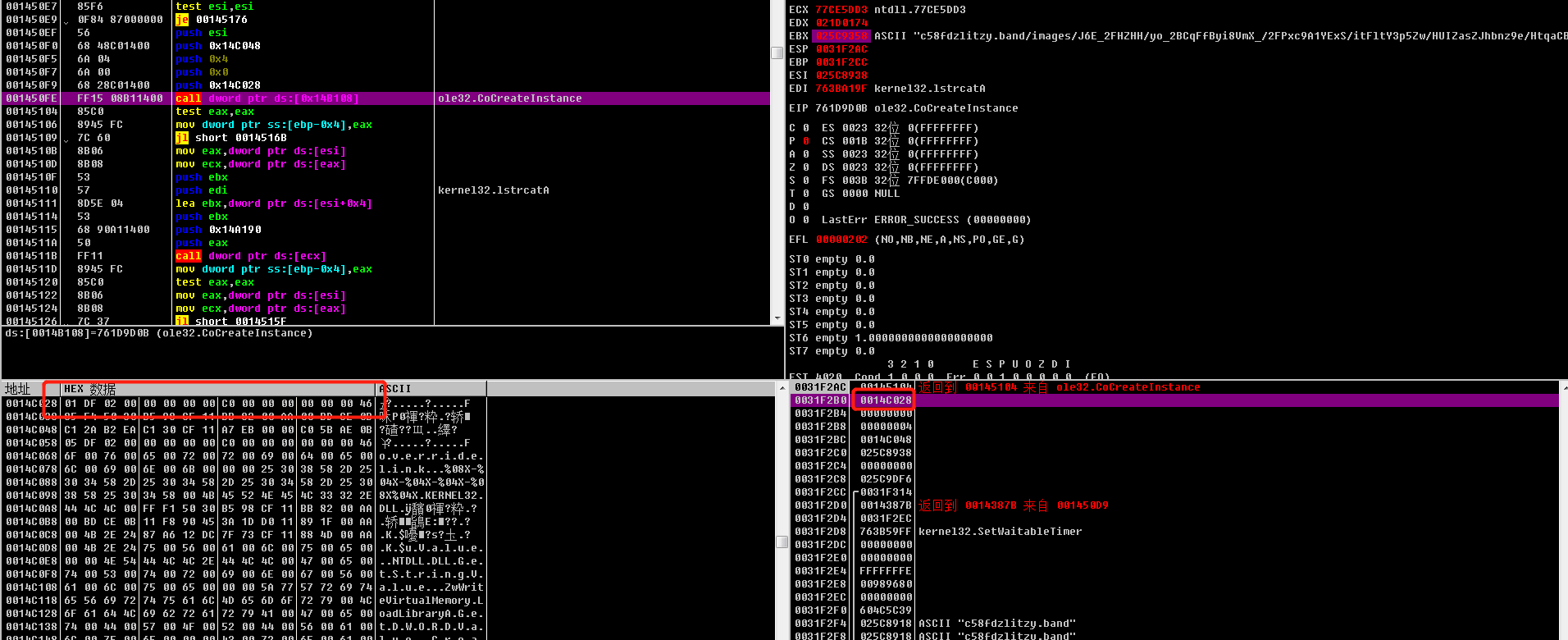Select the LastErr ERROR_SUCCESS line
1568x640 pixels.
[x=926, y=220]
